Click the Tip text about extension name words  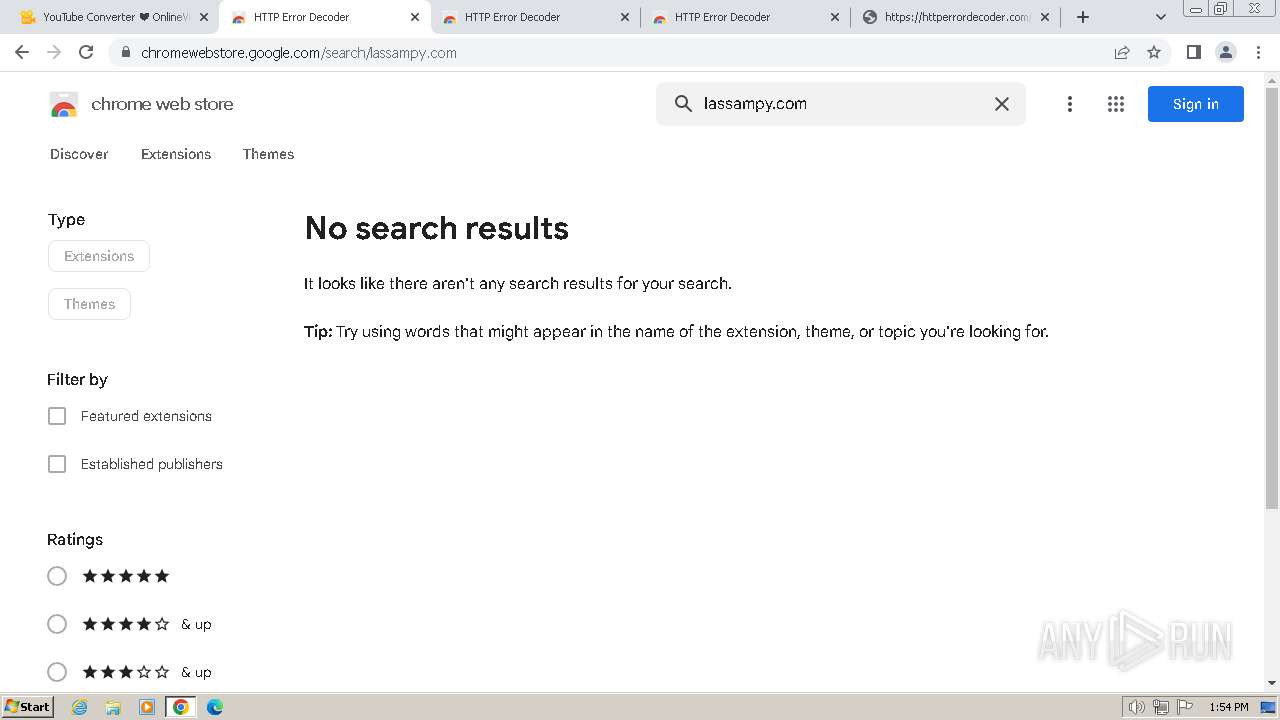[x=676, y=331]
